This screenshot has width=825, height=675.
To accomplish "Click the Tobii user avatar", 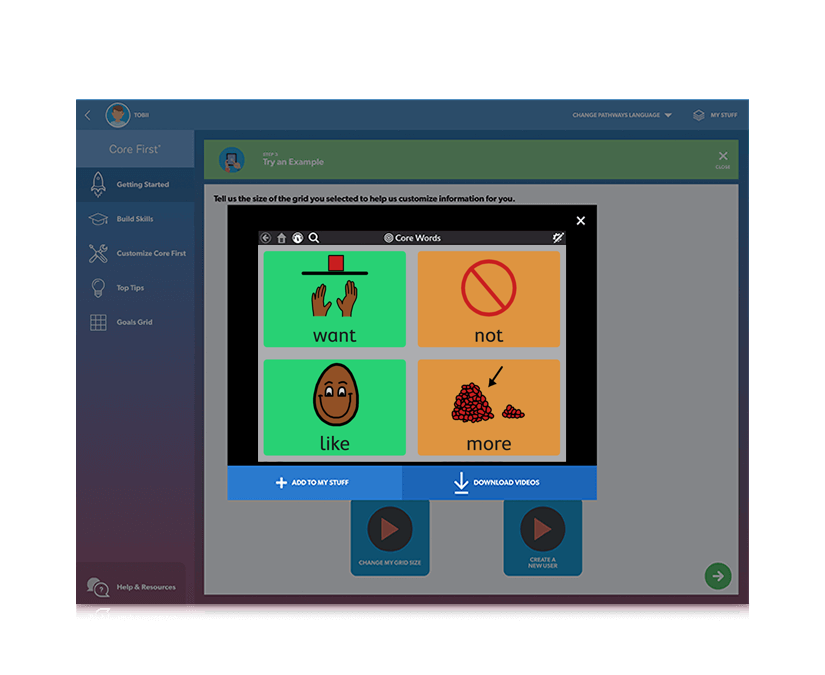I will [x=119, y=114].
